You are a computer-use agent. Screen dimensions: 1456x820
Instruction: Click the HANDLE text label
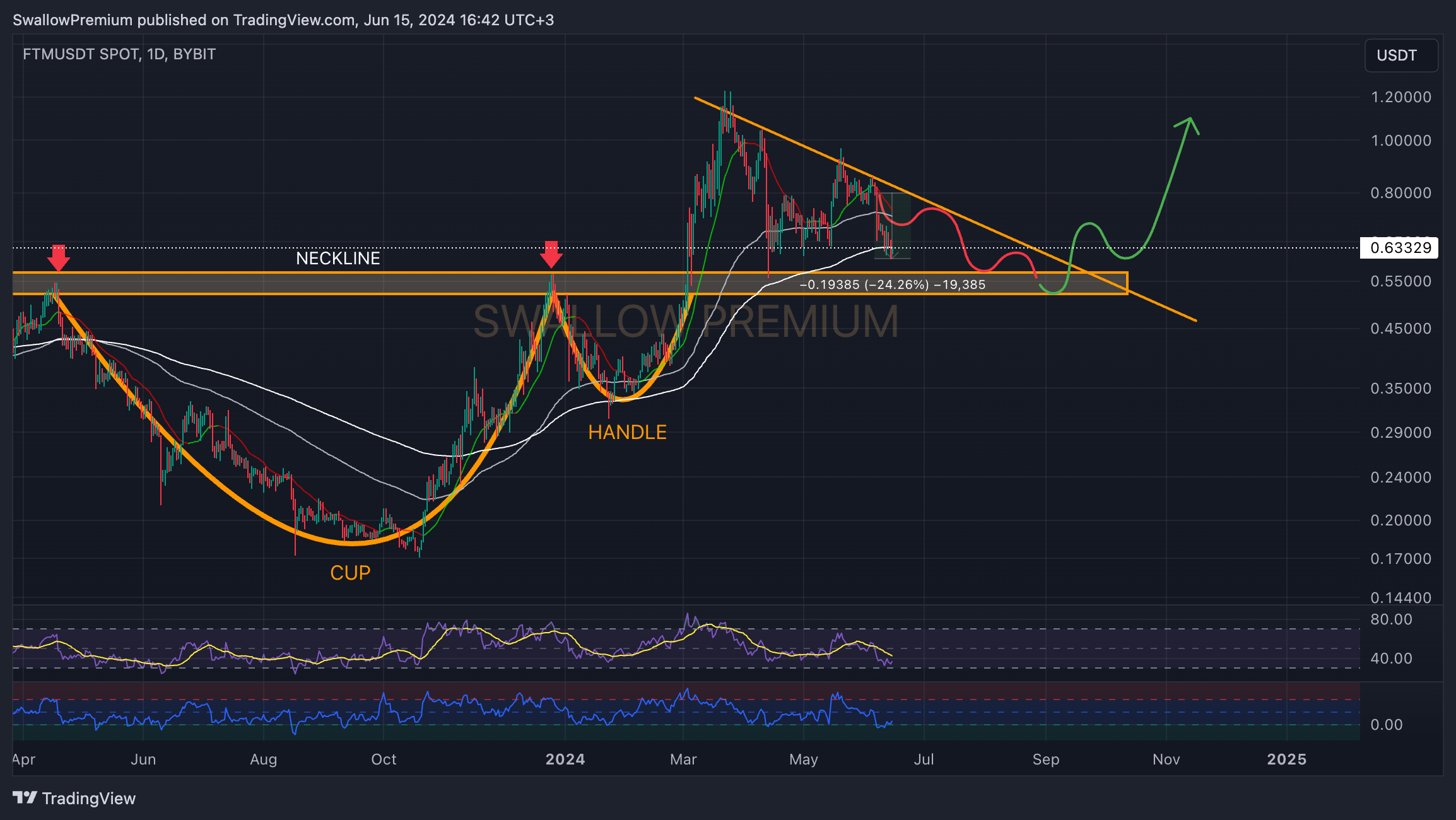click(627, 432)
